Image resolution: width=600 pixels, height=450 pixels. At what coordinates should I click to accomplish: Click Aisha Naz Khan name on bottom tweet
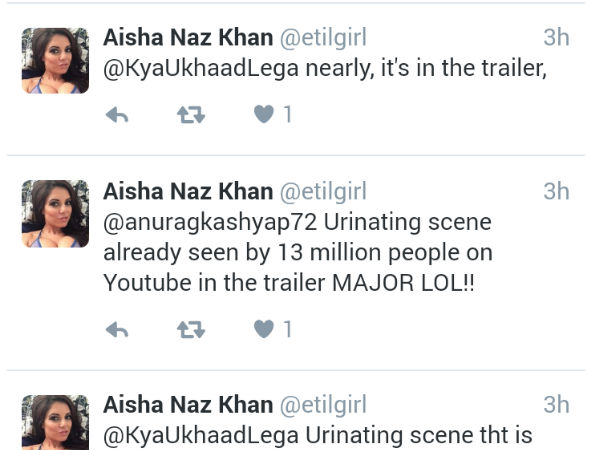pyautogui.click(x=188, y=404)
